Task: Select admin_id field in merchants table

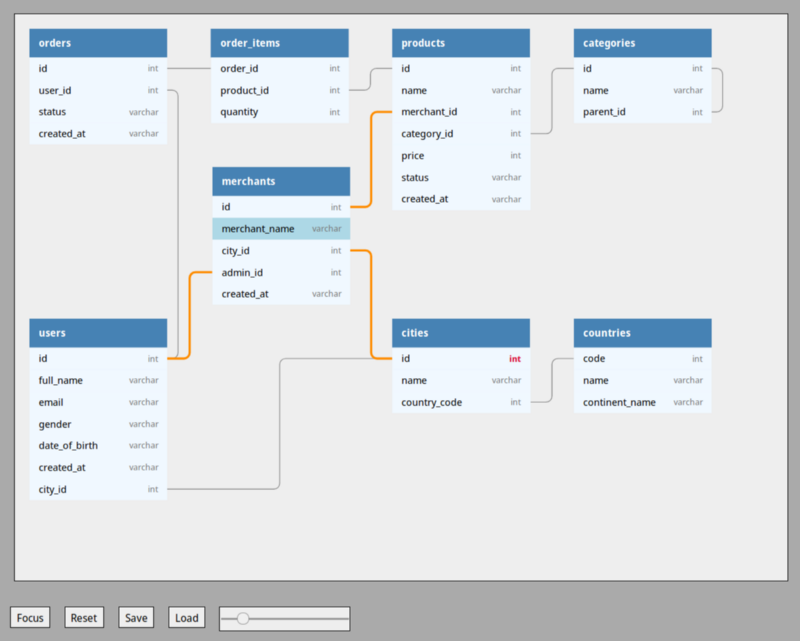Action: (x=281, y=273)
